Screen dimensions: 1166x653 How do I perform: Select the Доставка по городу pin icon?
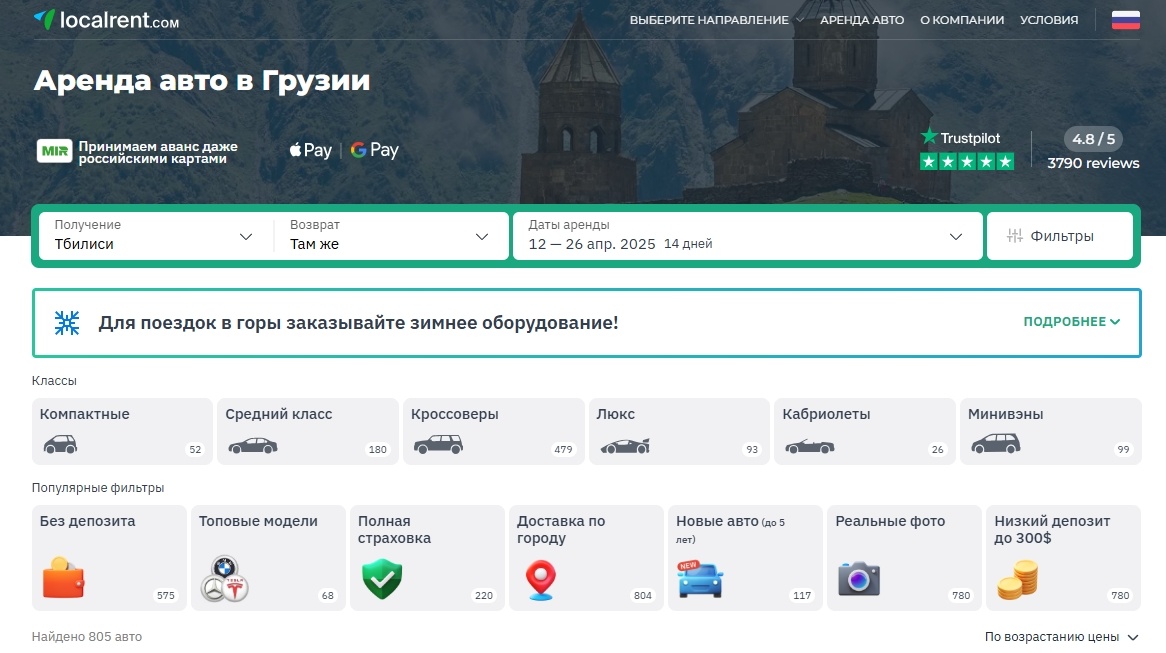click(x=540, y=578)
